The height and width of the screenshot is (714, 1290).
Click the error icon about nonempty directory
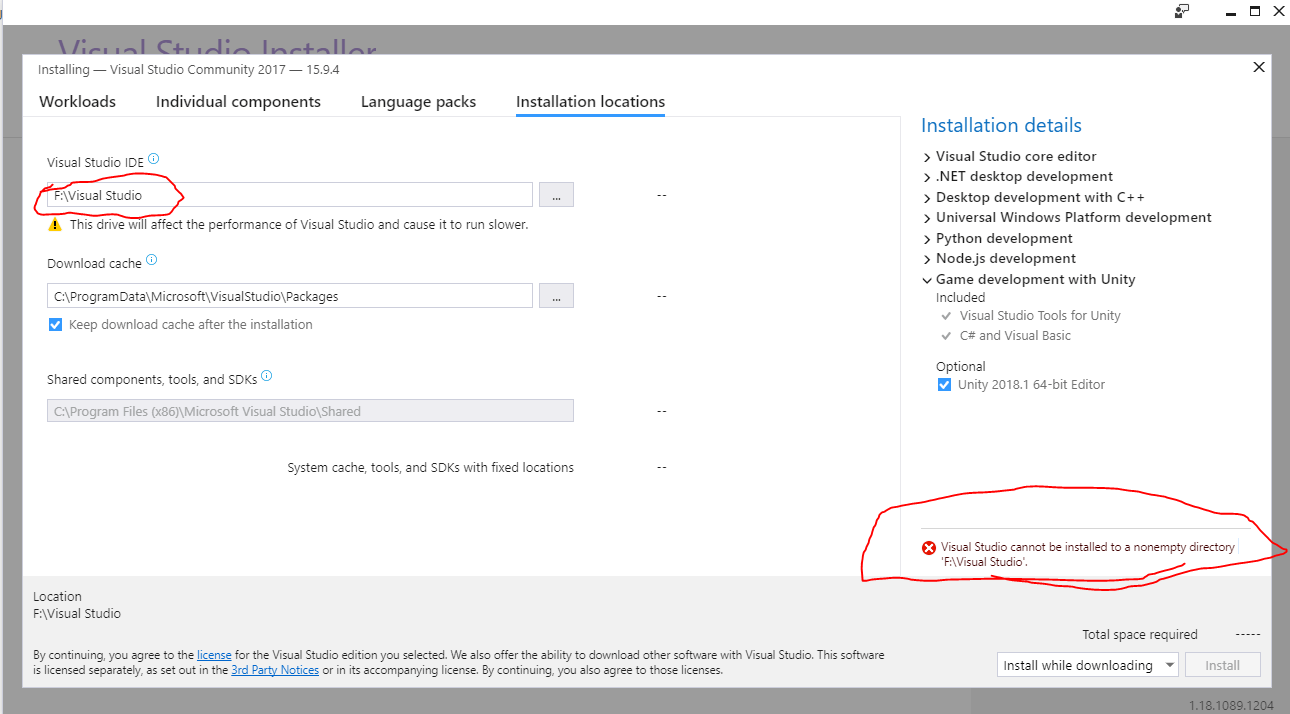point(928,547)
